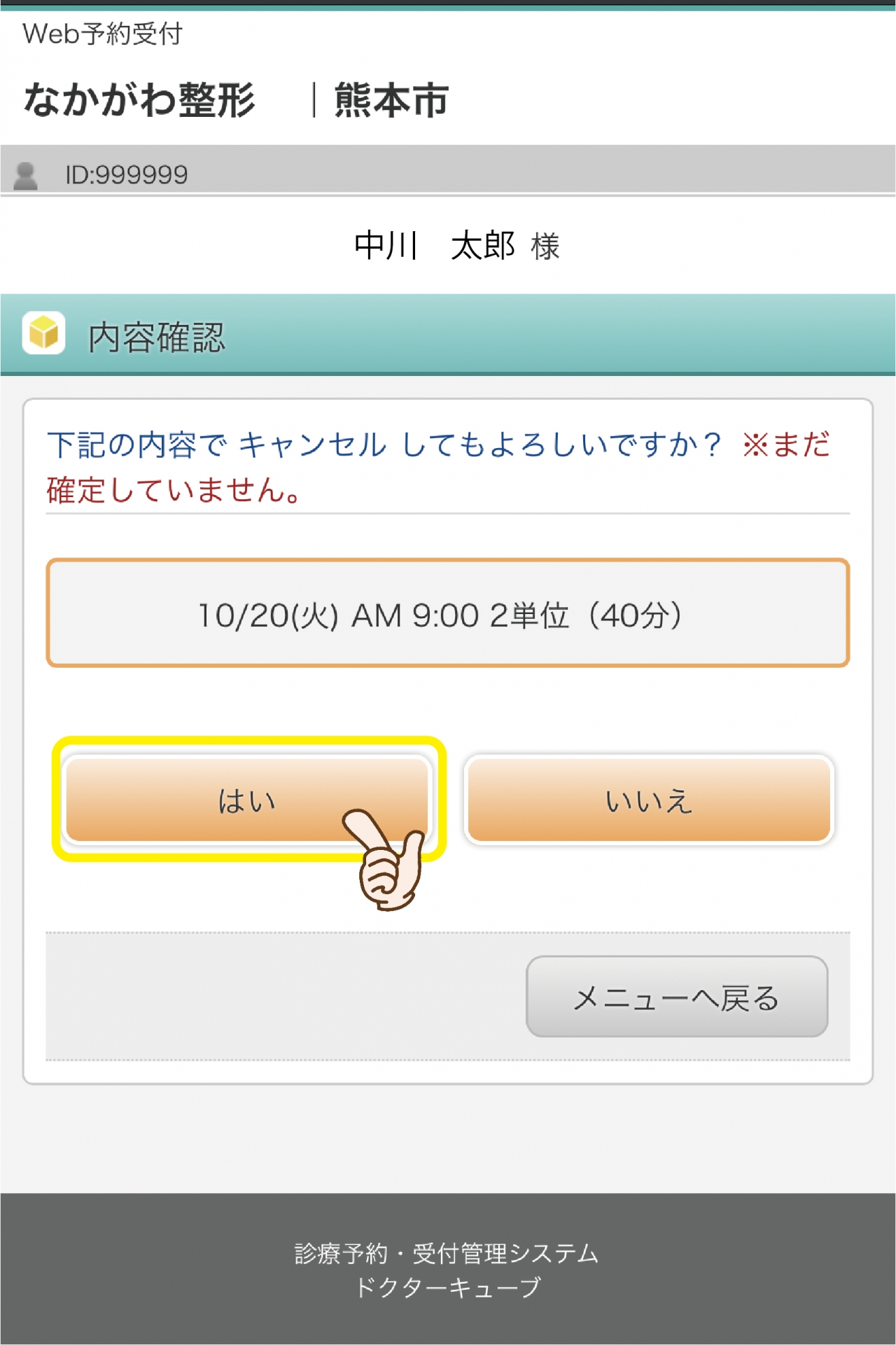Click the gray ID bar

(448, 170)
